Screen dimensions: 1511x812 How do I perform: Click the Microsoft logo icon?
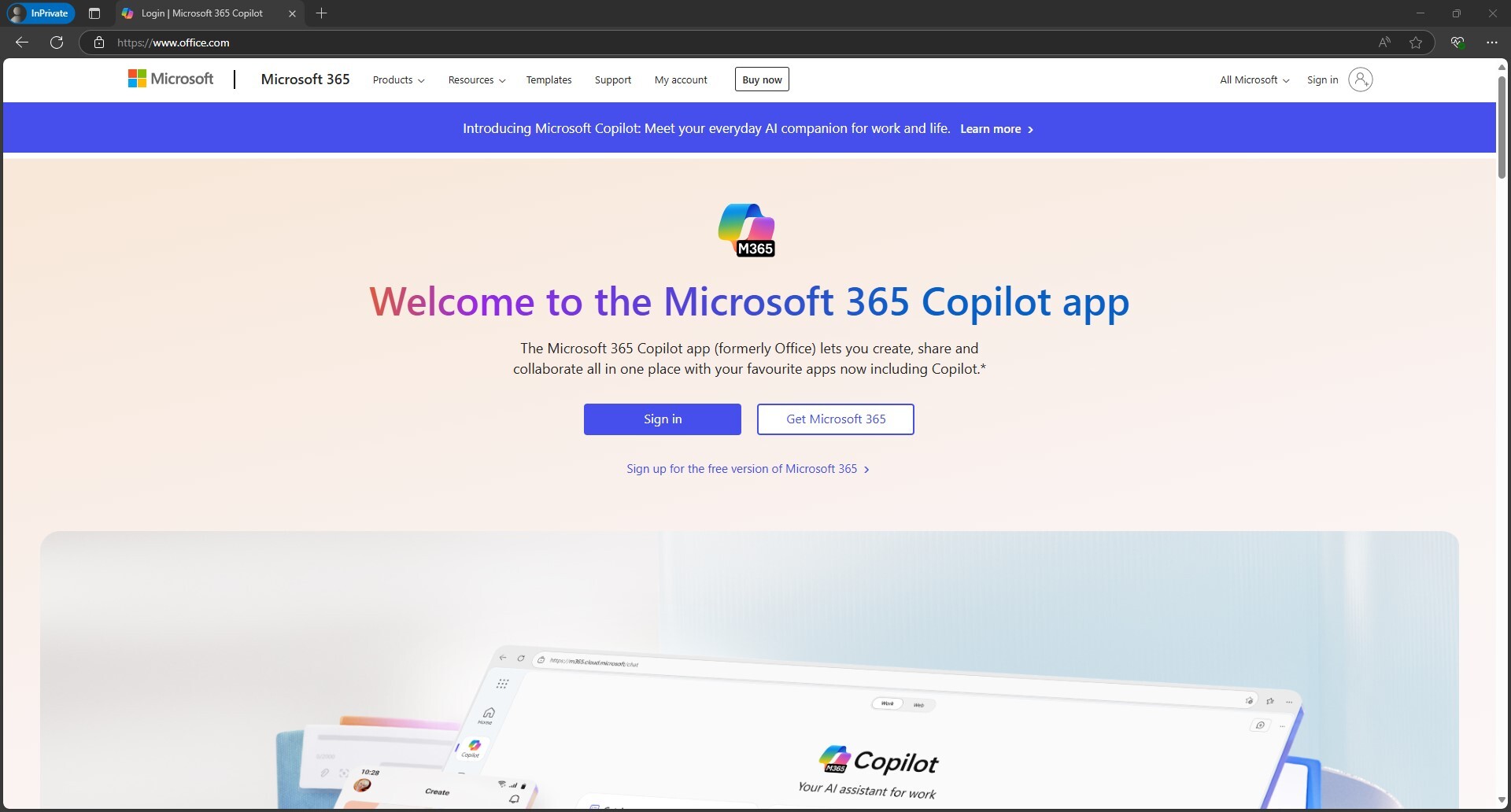coord(136,78)
